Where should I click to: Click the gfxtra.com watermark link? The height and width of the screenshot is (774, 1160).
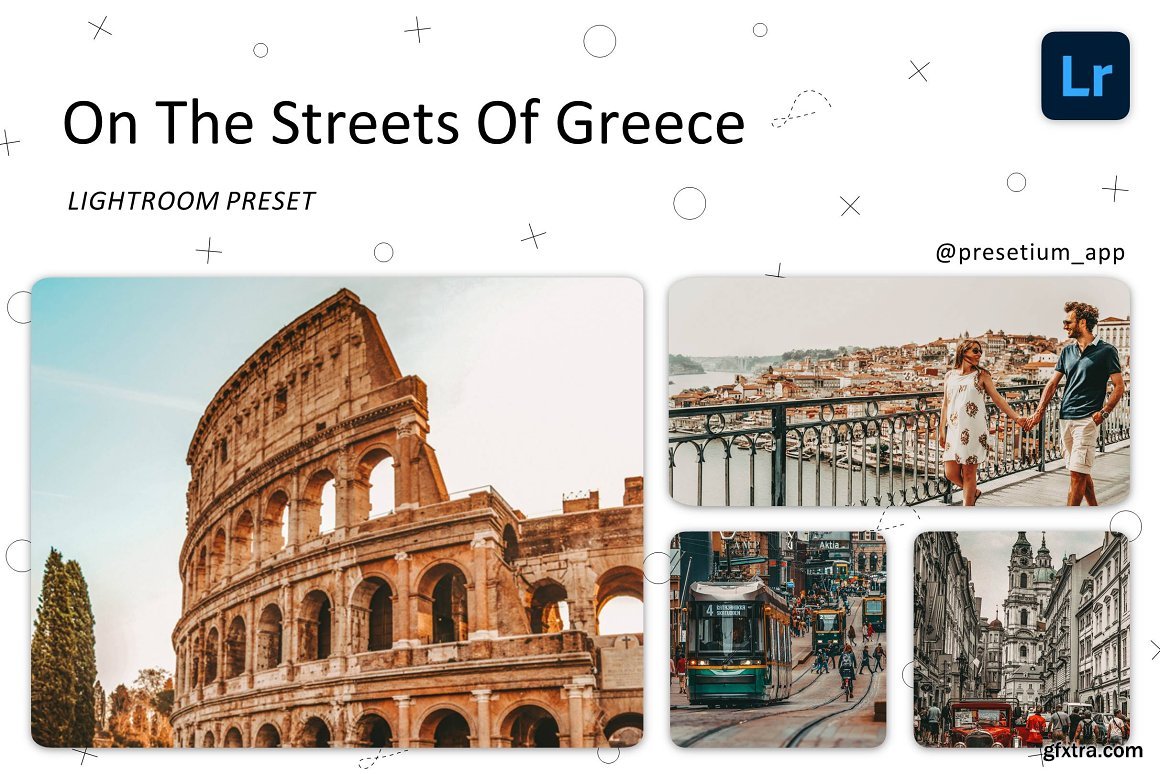pyautogui.click(x=1092, y=751)
